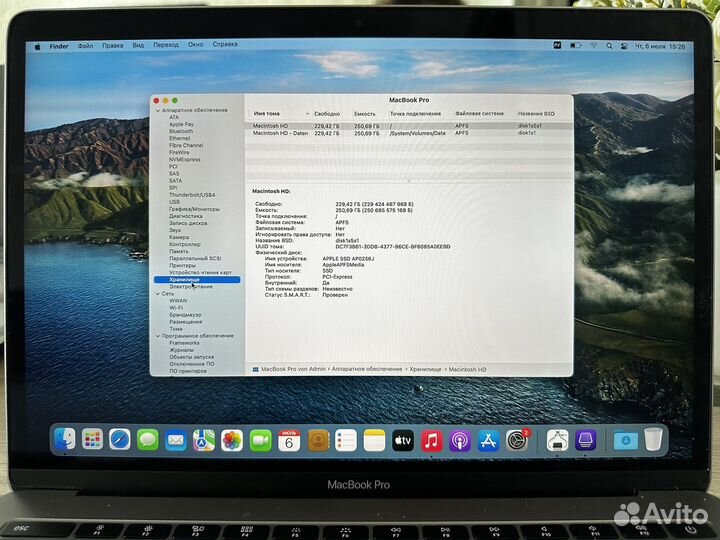Select Графика/Мониторы in the sidebar
Screen dimensions: 720x540
click(x=194, y=209)
